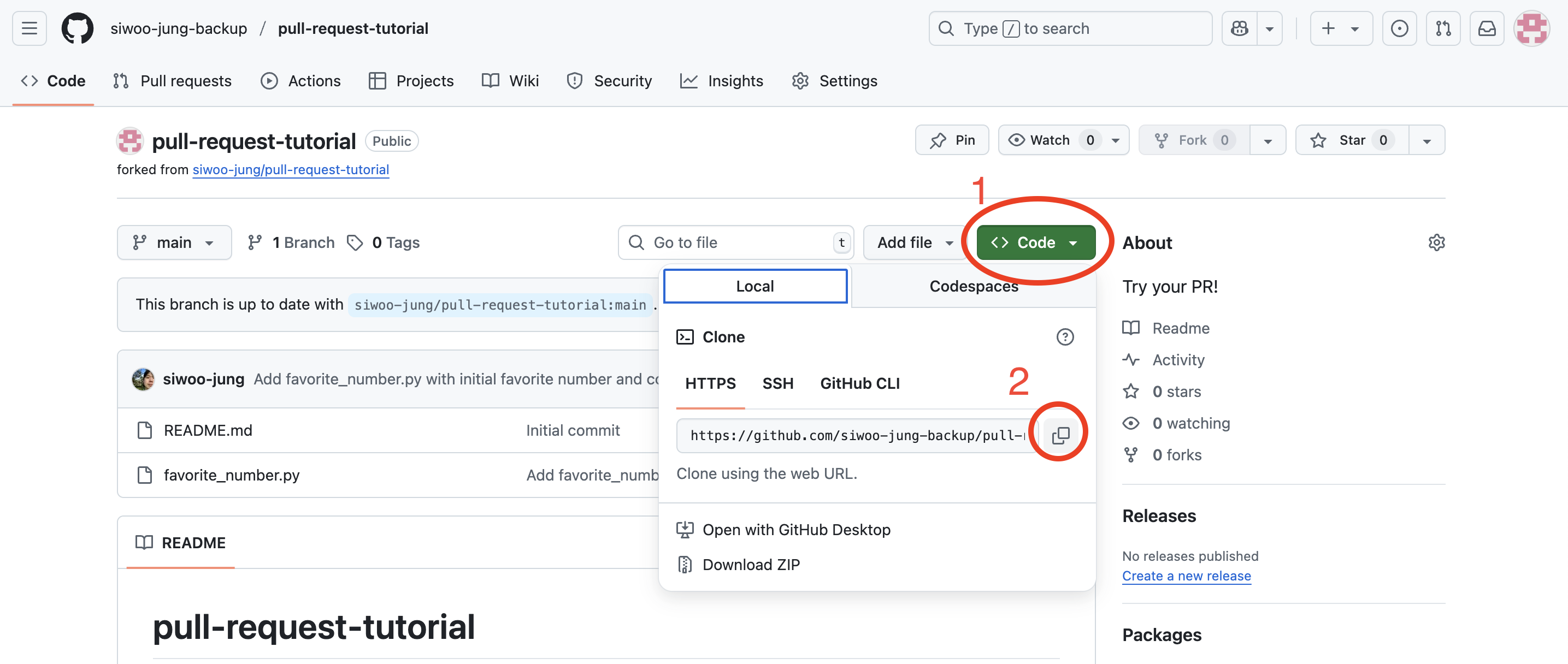
Task: Open the favorite_number.py file
Action: point(231,475)
